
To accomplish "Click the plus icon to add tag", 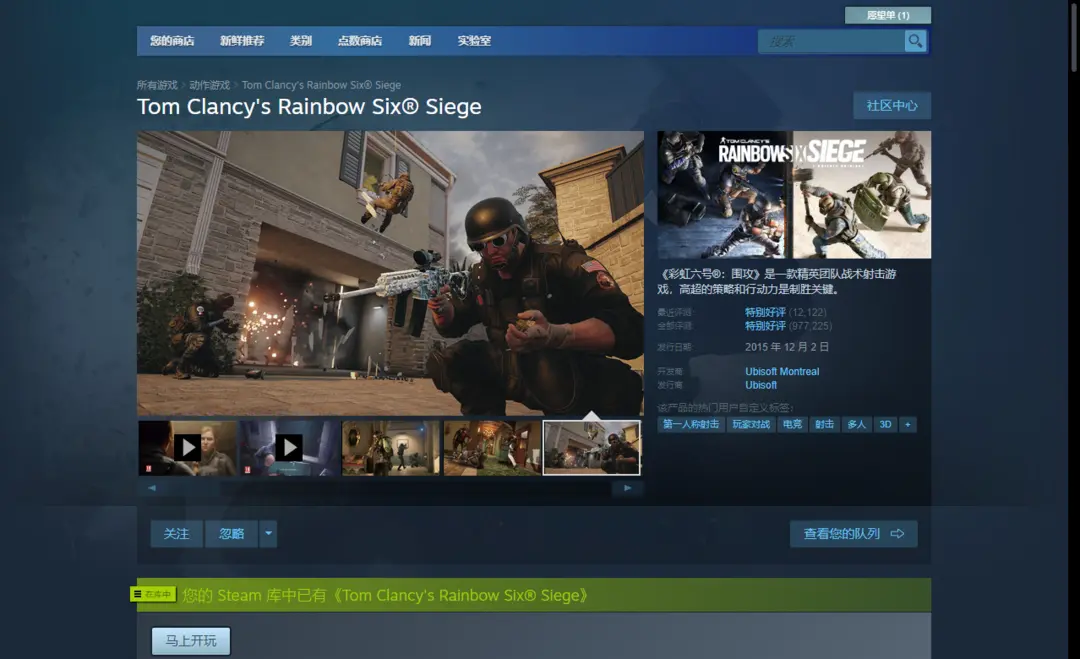I will (908, 424).
